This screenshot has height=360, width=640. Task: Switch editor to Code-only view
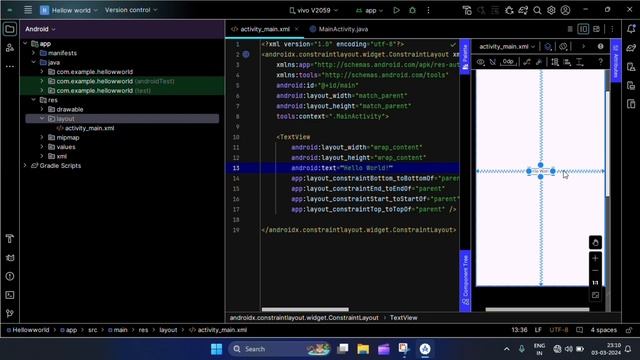(570, 29)
